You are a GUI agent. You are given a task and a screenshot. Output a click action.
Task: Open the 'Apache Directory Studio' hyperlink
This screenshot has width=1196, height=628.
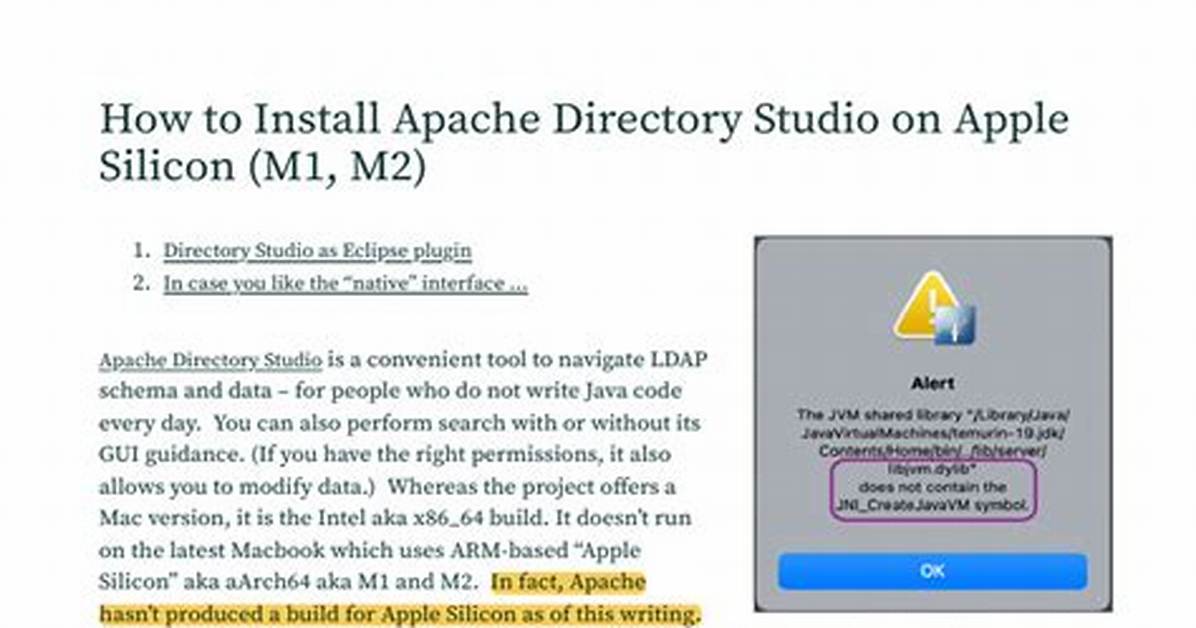pyautogui.click(x=210, y=360)
